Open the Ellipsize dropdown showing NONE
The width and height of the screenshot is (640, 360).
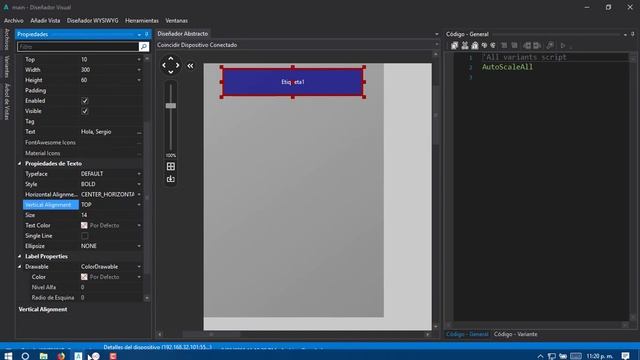(x=139, y=246)
